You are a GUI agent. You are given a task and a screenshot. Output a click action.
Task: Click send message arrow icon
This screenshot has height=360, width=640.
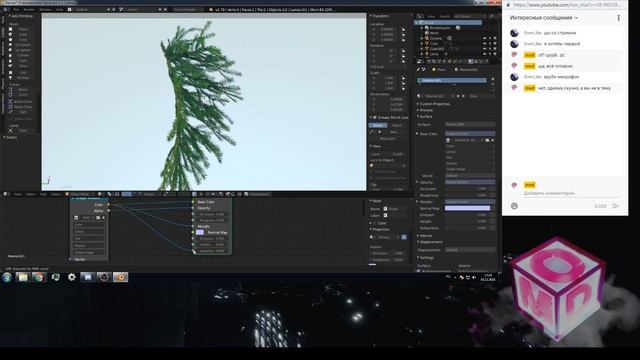pos(615,206)
